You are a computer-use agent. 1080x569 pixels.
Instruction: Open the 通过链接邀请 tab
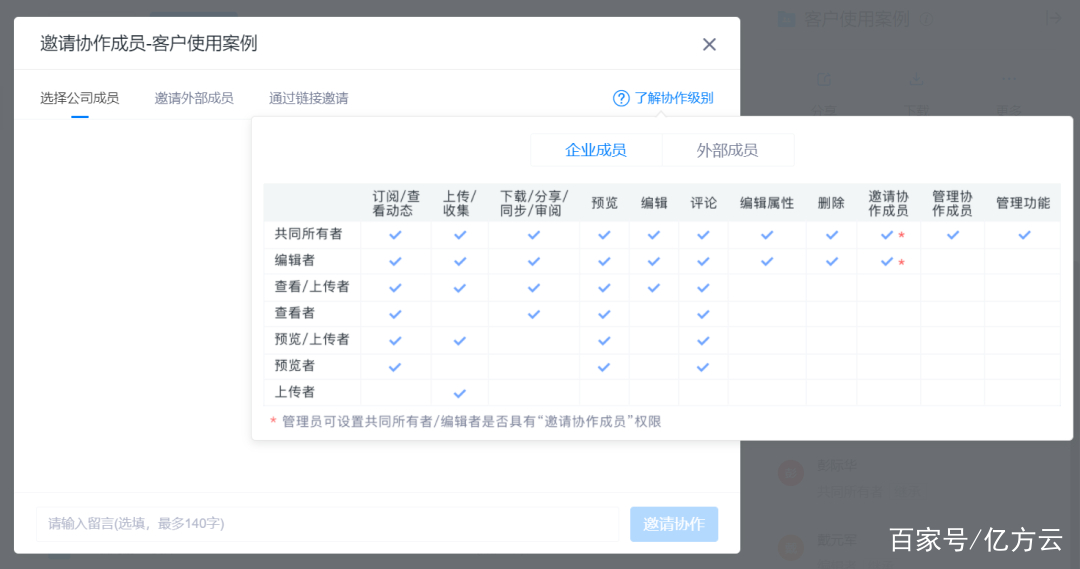click(x=308, y=99)
